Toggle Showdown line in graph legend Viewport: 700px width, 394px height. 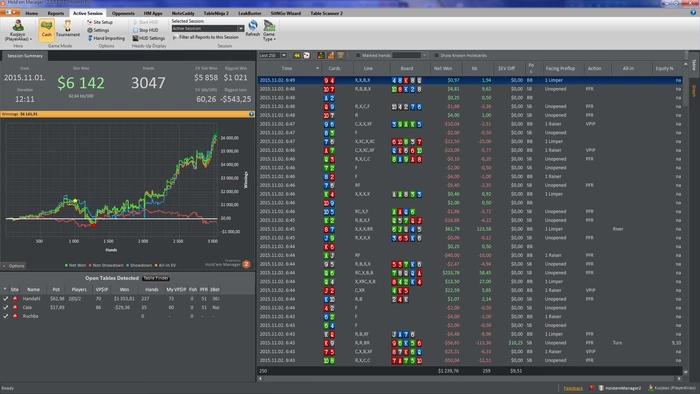(x=139, y=265)
